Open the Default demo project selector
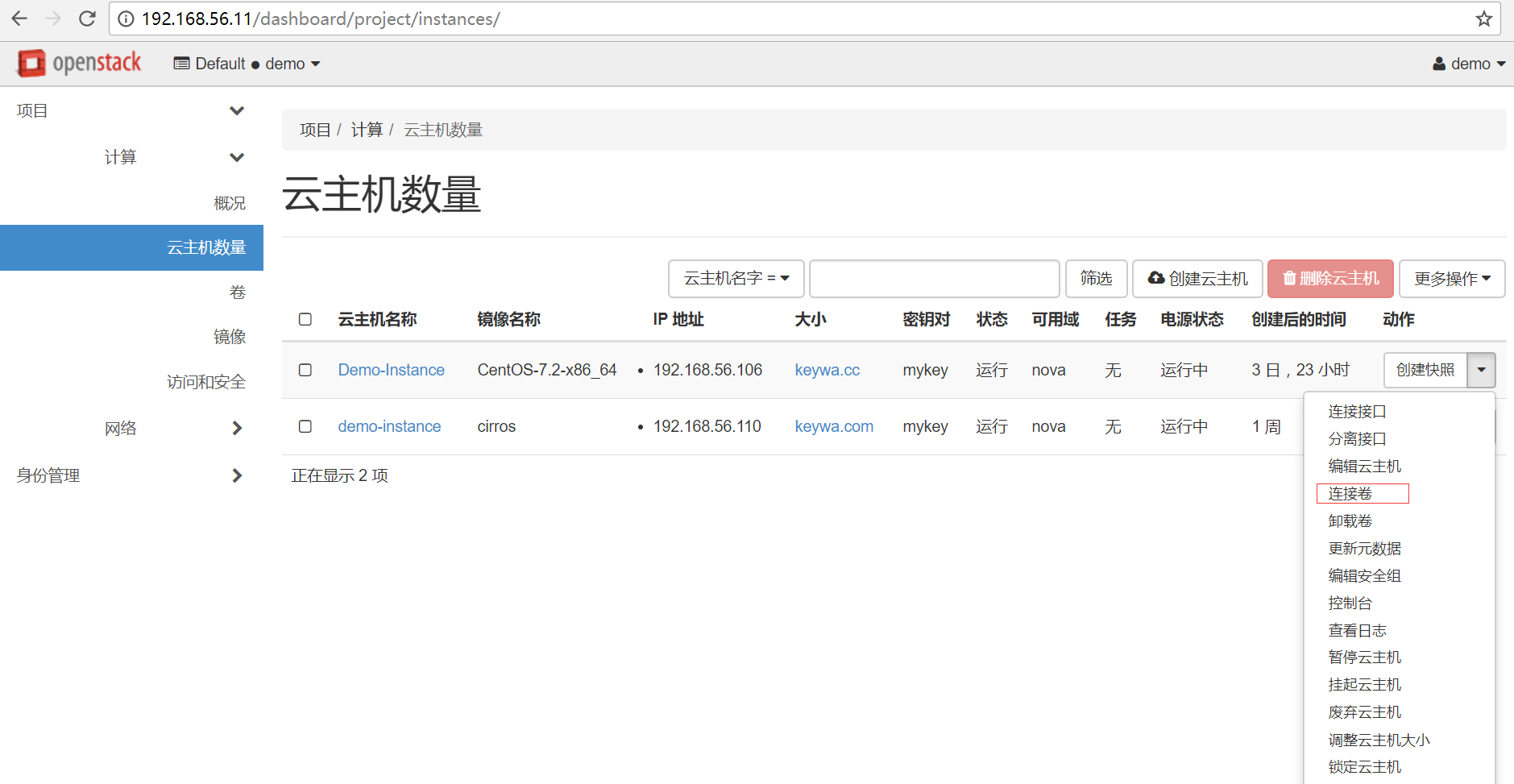This screenshot has width=1514, height=784. coord(247,64)
